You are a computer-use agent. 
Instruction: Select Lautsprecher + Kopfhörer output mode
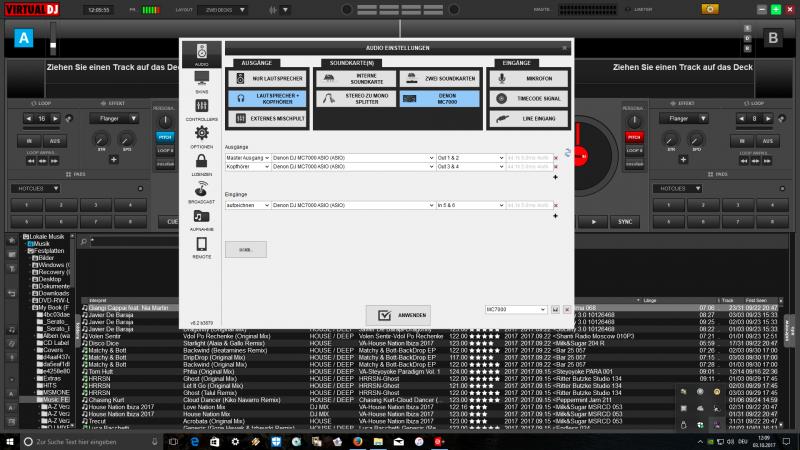tap(267, 98)
